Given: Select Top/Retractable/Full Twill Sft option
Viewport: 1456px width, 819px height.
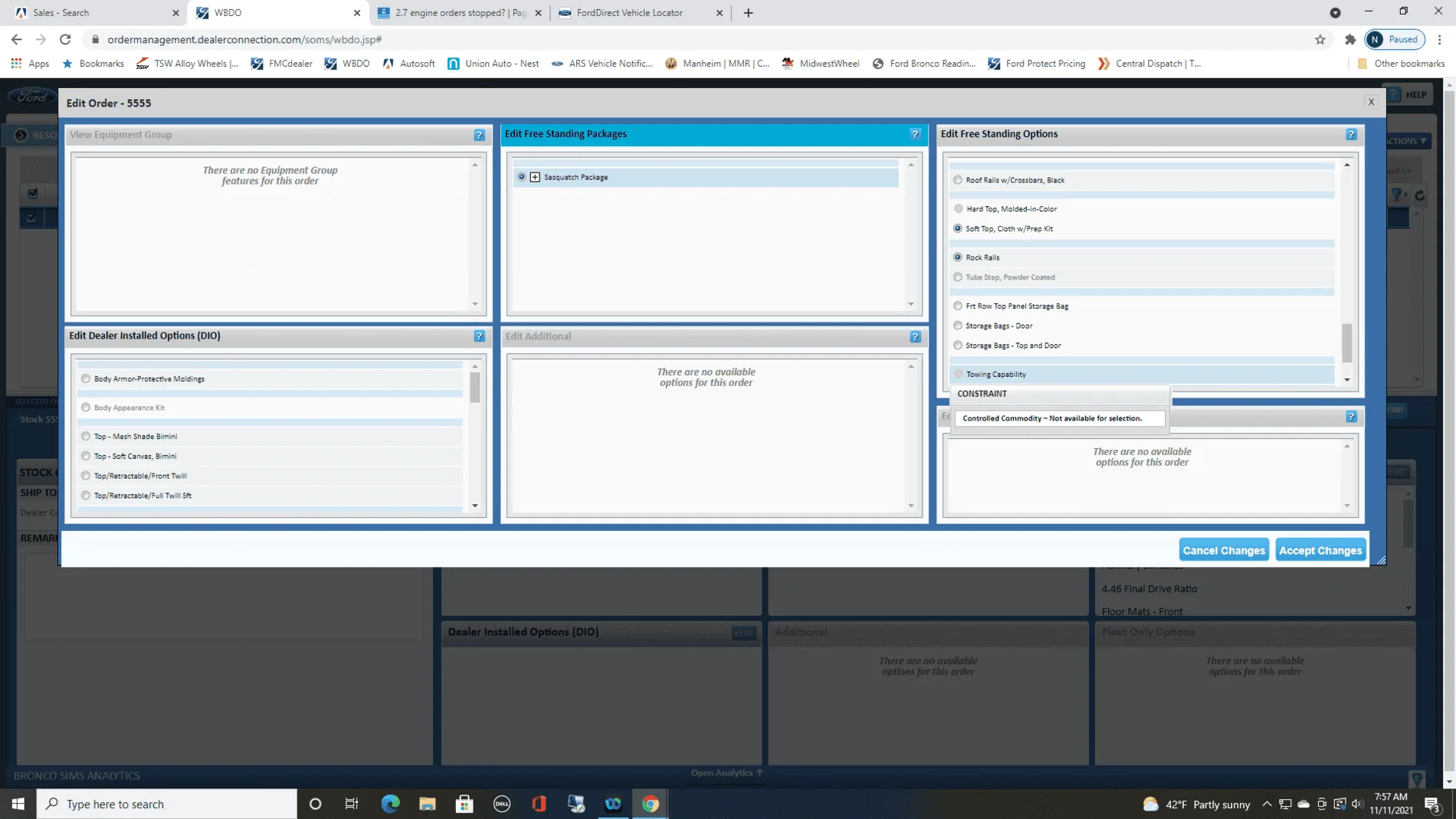Looking at the screenshot, I should [x=86, y=496].
